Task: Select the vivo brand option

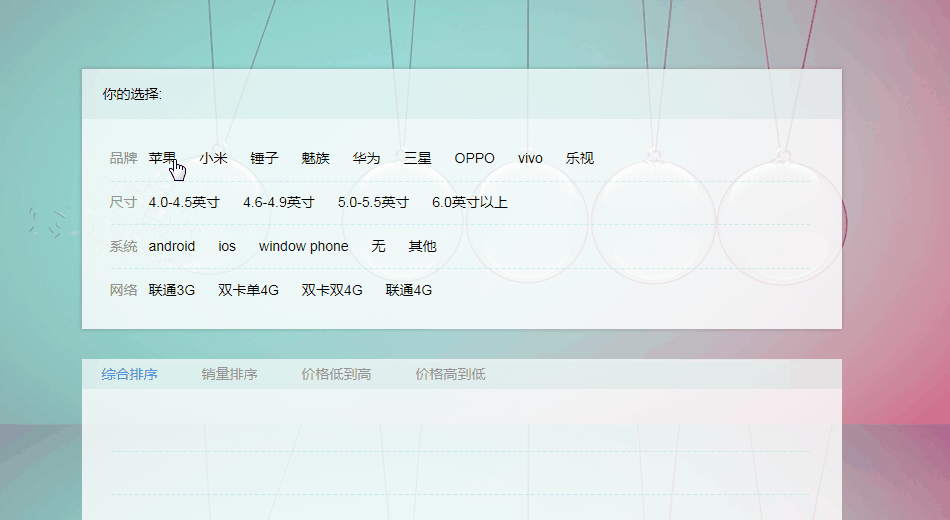Action: click(530, 158)
